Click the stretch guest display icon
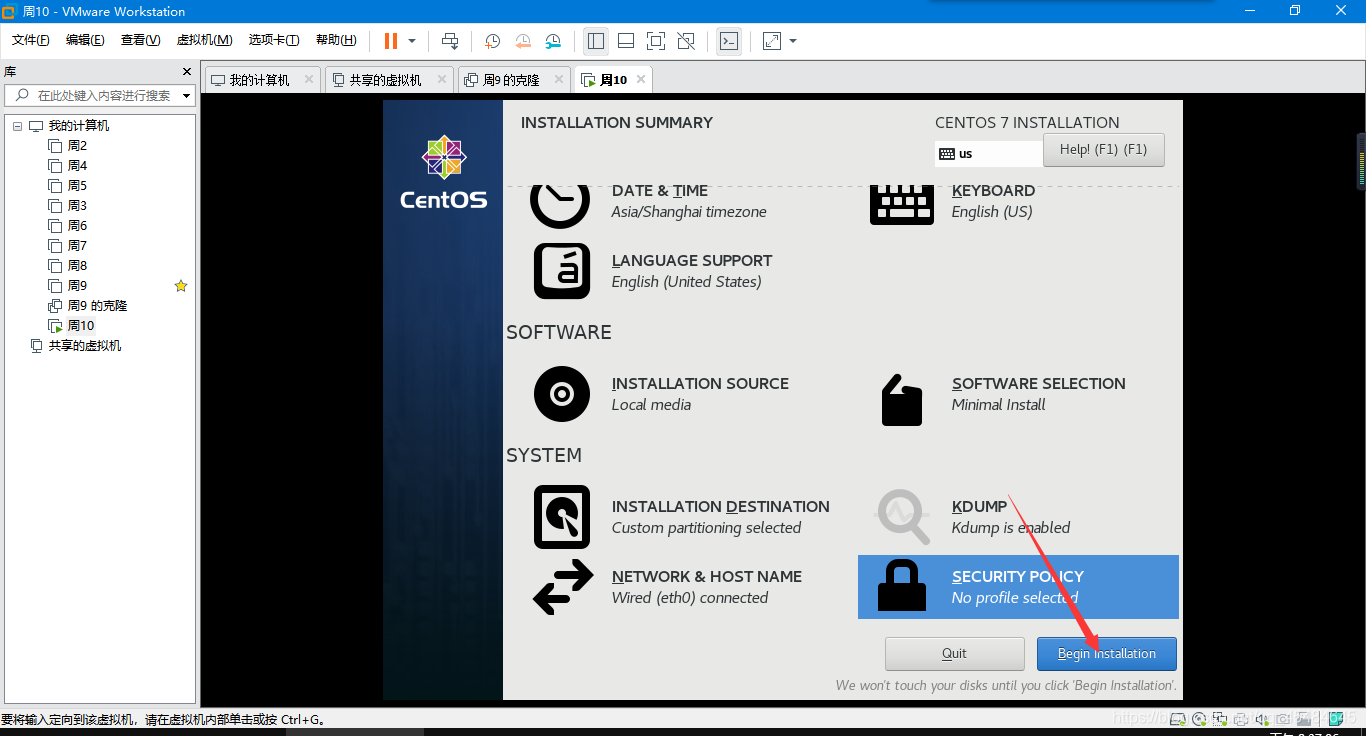Screen dimensions: 1366x736 click(772, 41)
